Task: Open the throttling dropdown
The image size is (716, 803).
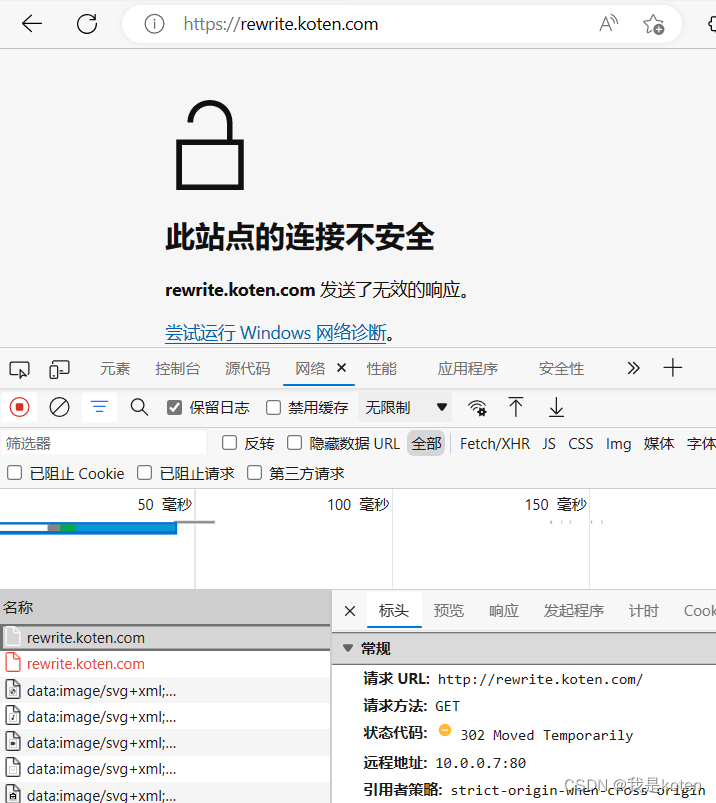Action: (x=405, y=408)
